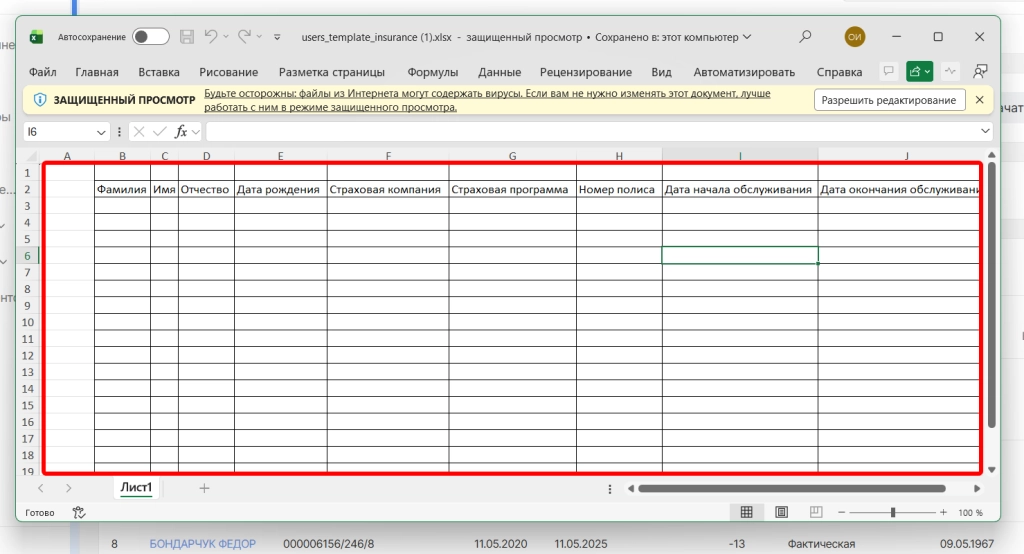
Task: Add a new sheet with plus icon
Action: 204,488
